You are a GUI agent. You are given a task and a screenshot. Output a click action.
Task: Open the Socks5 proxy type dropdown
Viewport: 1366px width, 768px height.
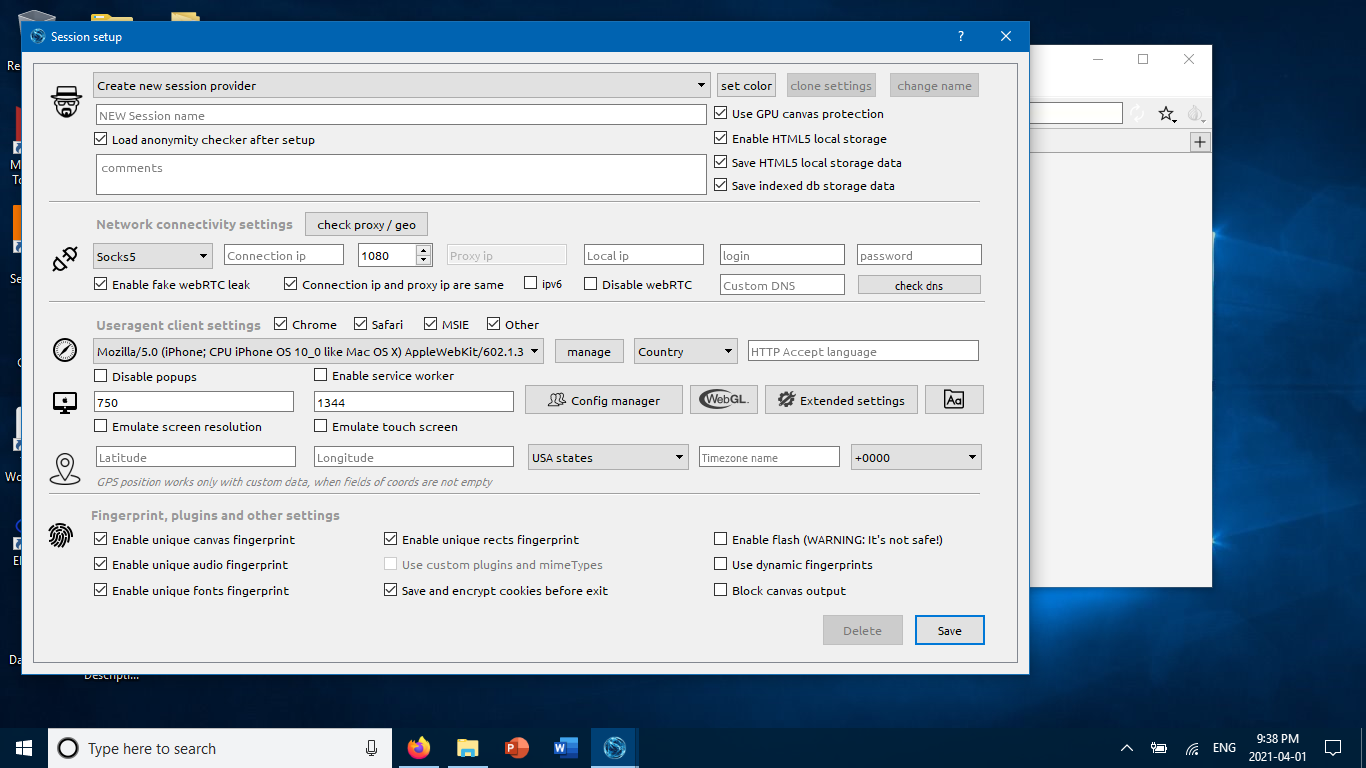pyautogui.click(x=152, y=256)
